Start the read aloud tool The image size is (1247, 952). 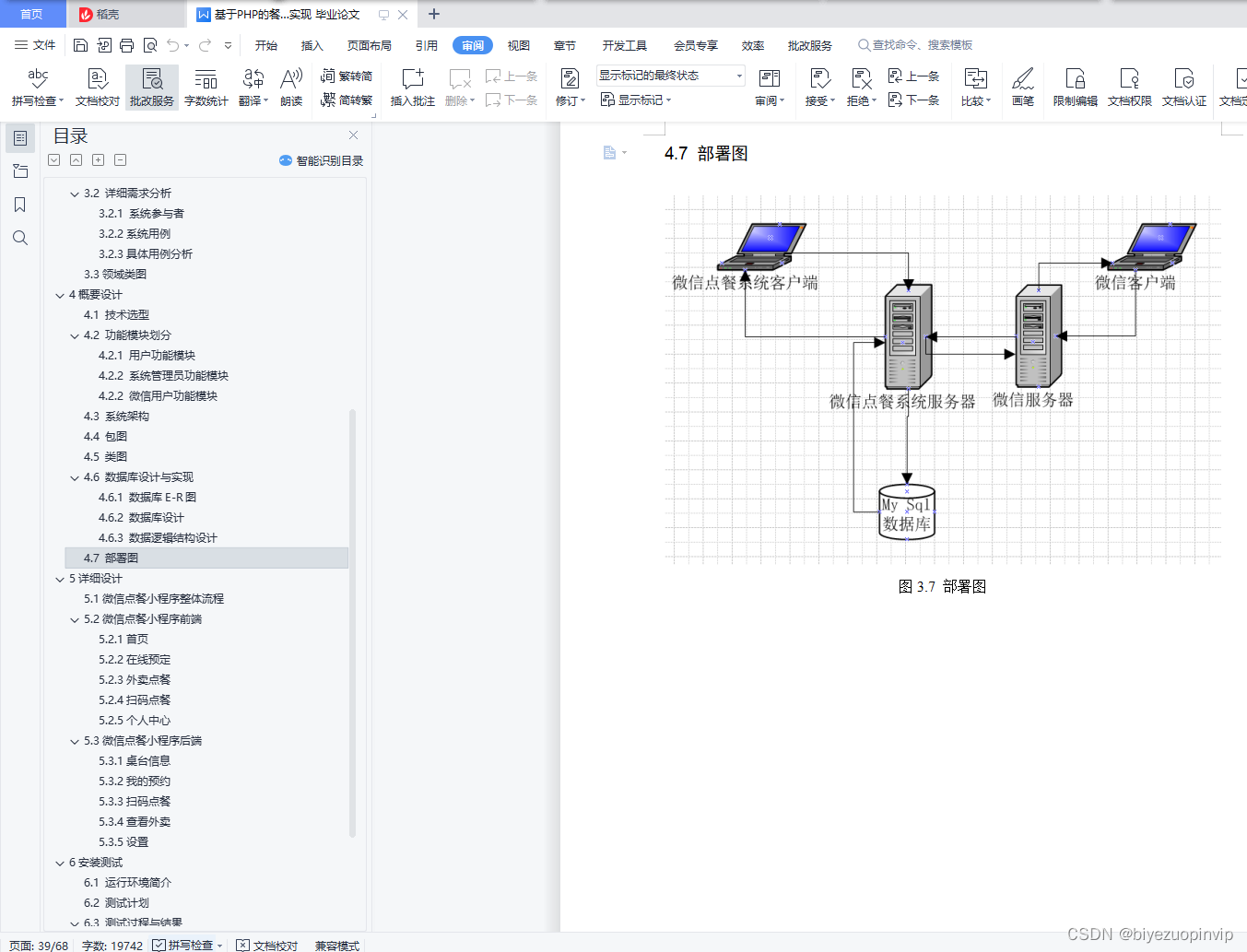tap(291, 88)
